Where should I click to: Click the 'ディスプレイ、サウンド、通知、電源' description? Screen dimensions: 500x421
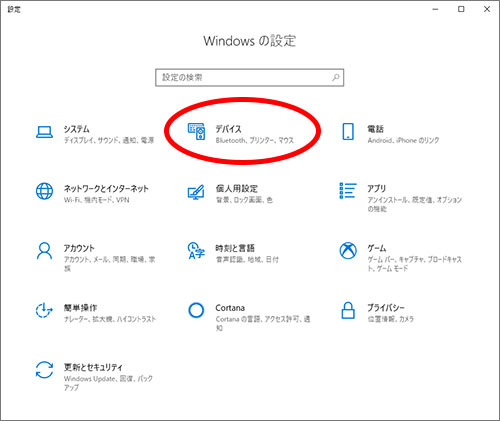coord(109,140)
